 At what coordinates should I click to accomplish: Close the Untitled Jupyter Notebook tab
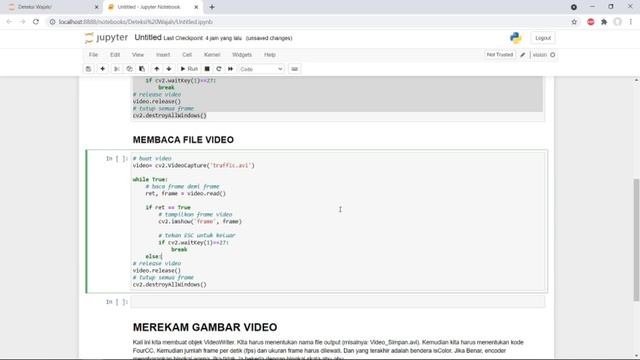pyautogui.click(x=196, y=7)
